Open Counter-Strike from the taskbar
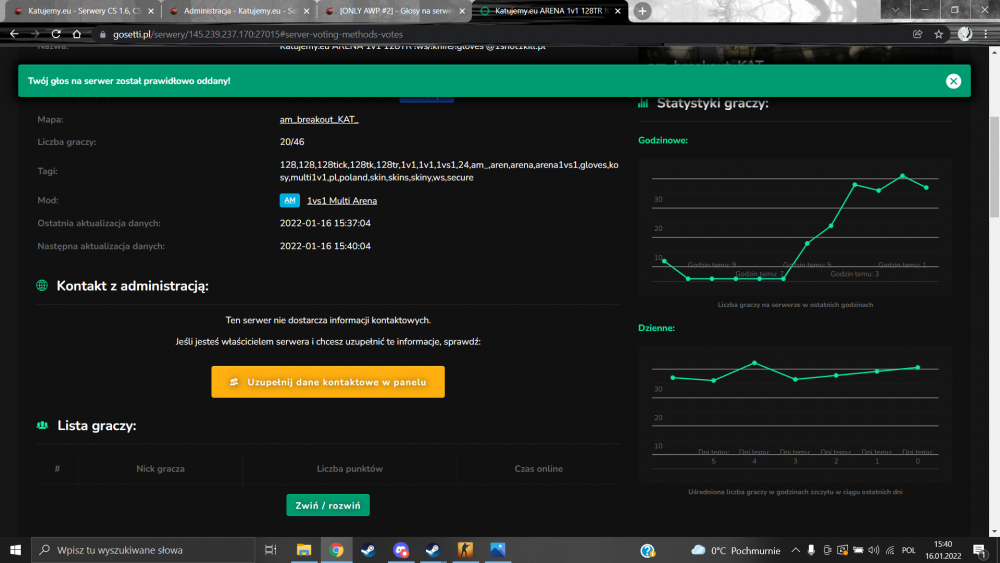This screenshot has width=1000, height=563. tap(465, 550)
